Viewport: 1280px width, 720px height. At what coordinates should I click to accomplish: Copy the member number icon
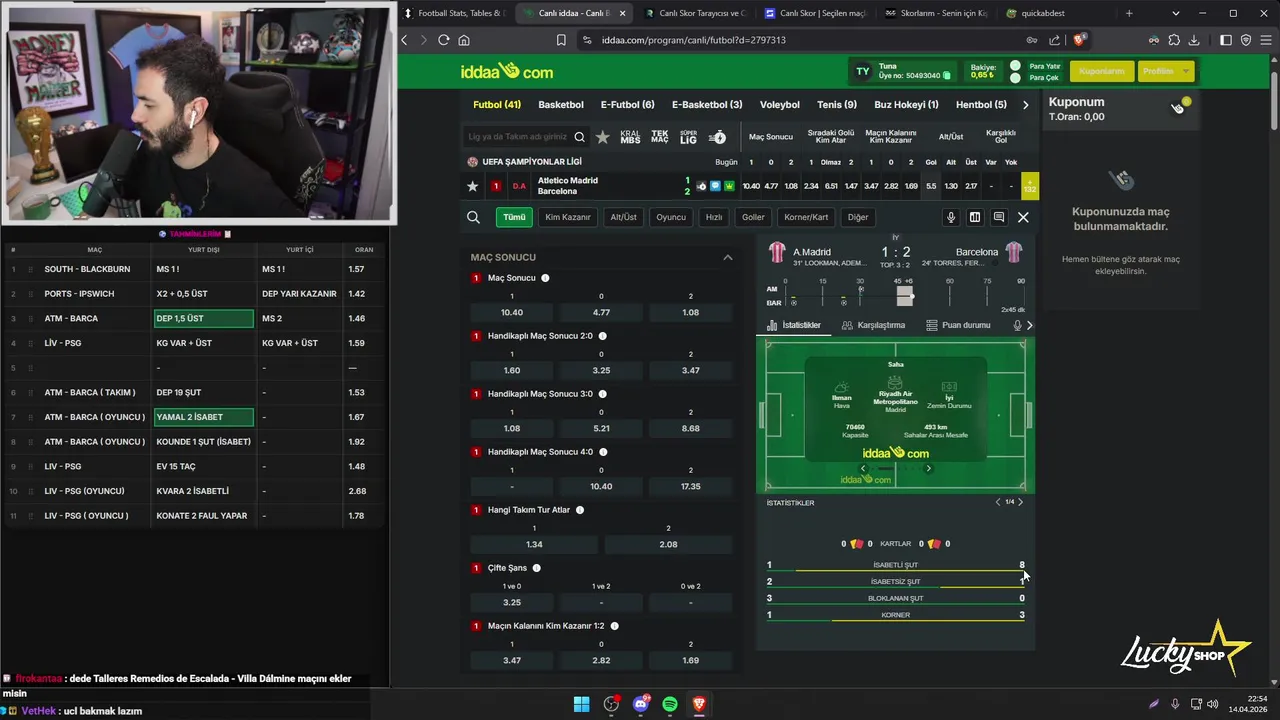[946, 76]
